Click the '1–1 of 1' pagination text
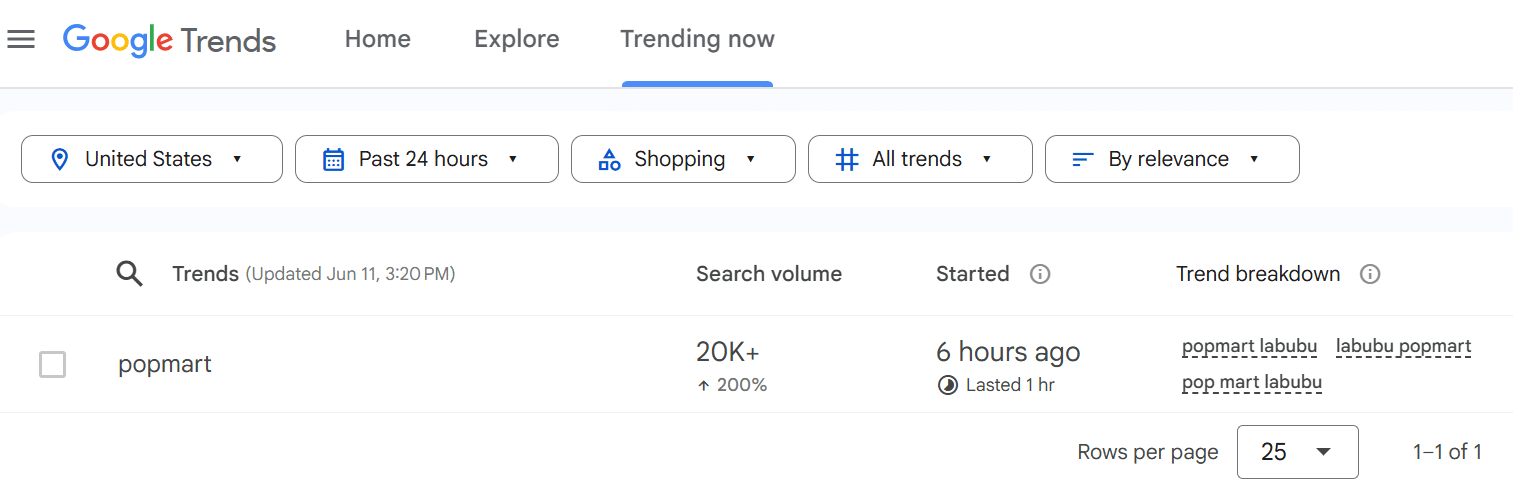 [x=1447, y=452]
